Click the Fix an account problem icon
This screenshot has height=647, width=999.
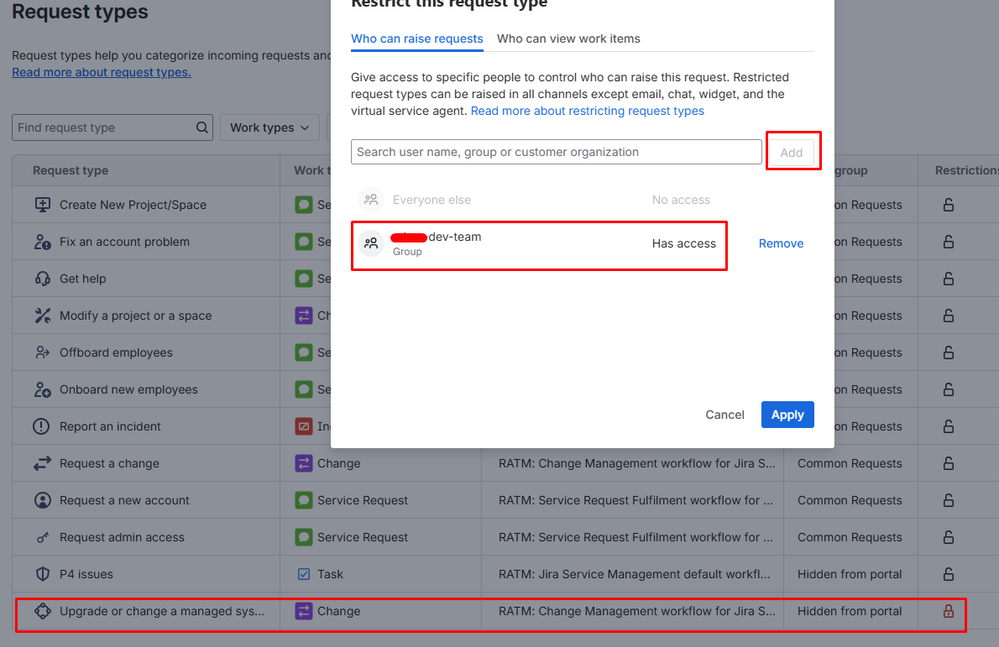[x=42, y=241]
